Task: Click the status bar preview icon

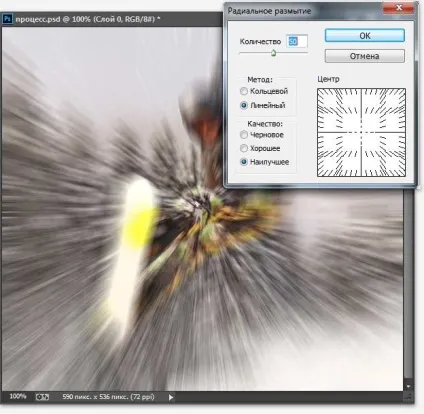Action: pos(42,397)
